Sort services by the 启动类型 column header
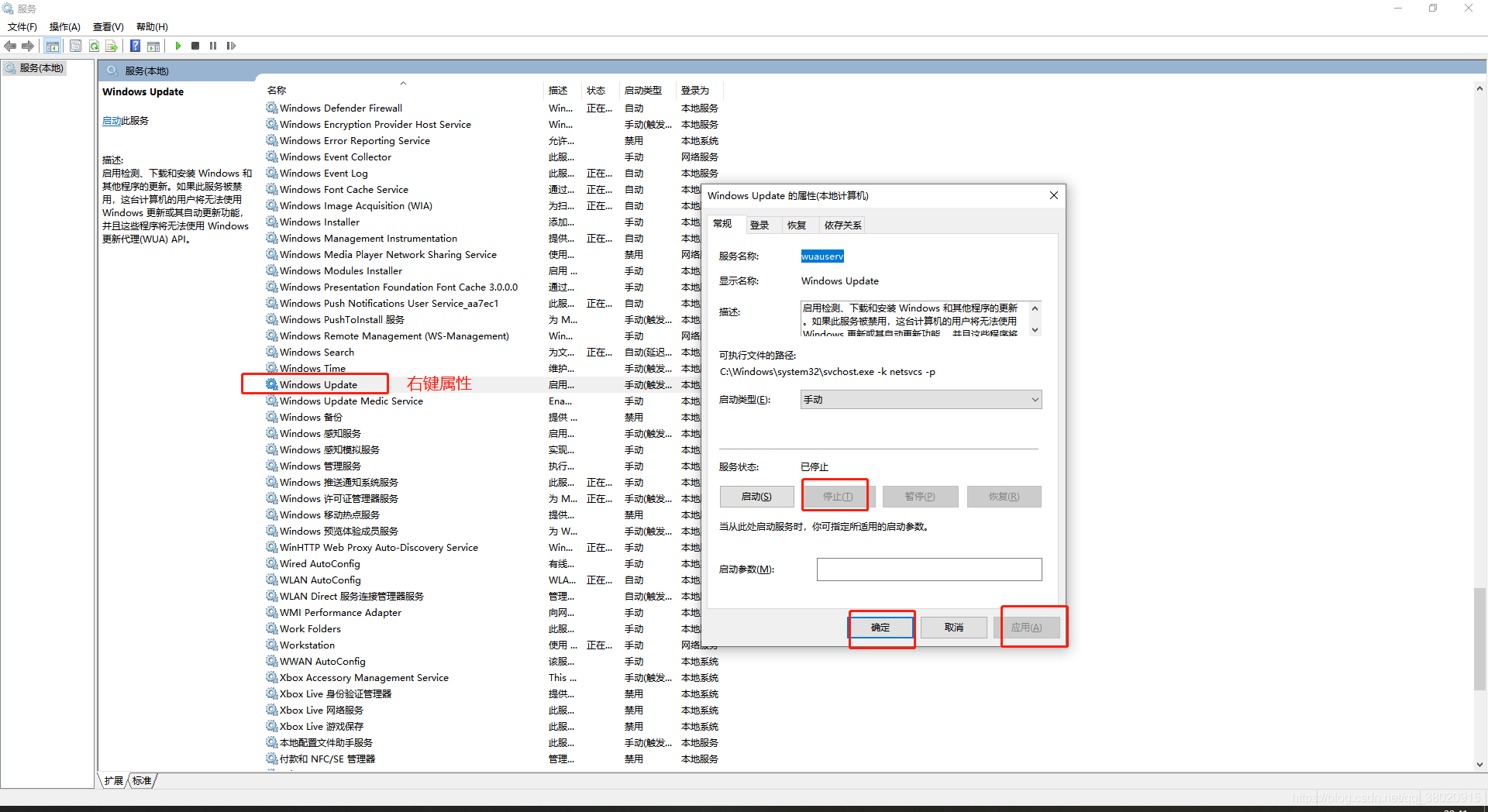The height and width of the screenshot is (812, 1488). tap(648, 90)
